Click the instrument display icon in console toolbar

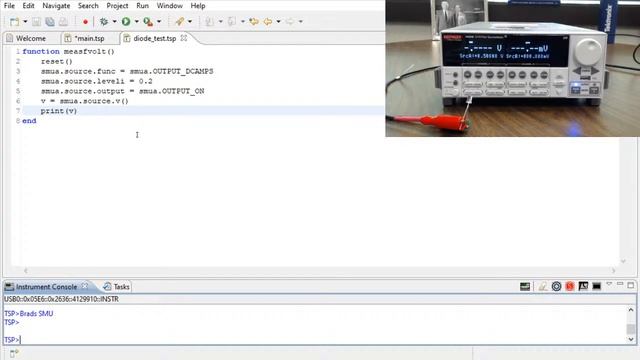pos(525,287)
